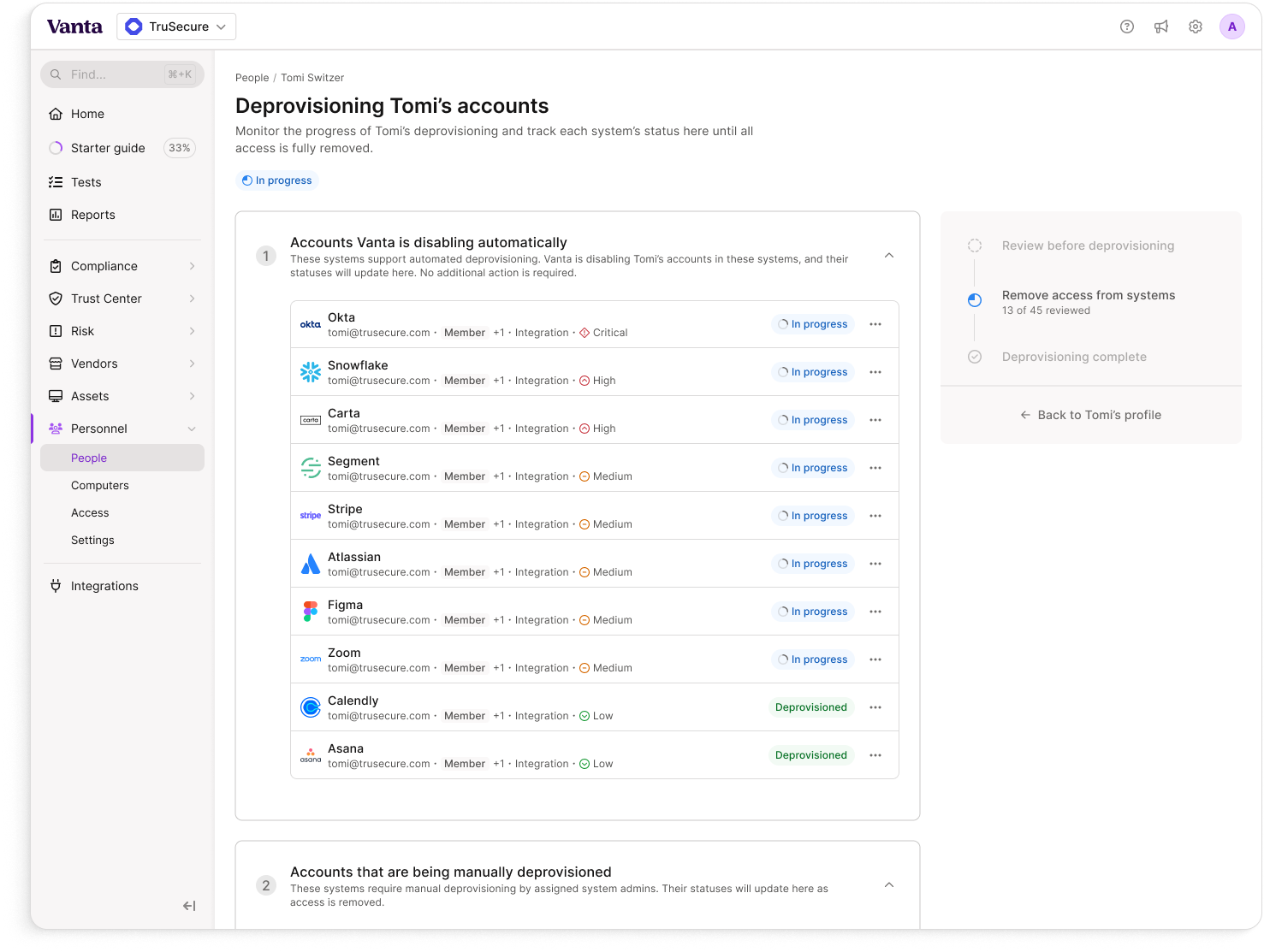Click the People breadcrumb link
The height and width of the screenshot is (952, 1264).
point(252,78)
